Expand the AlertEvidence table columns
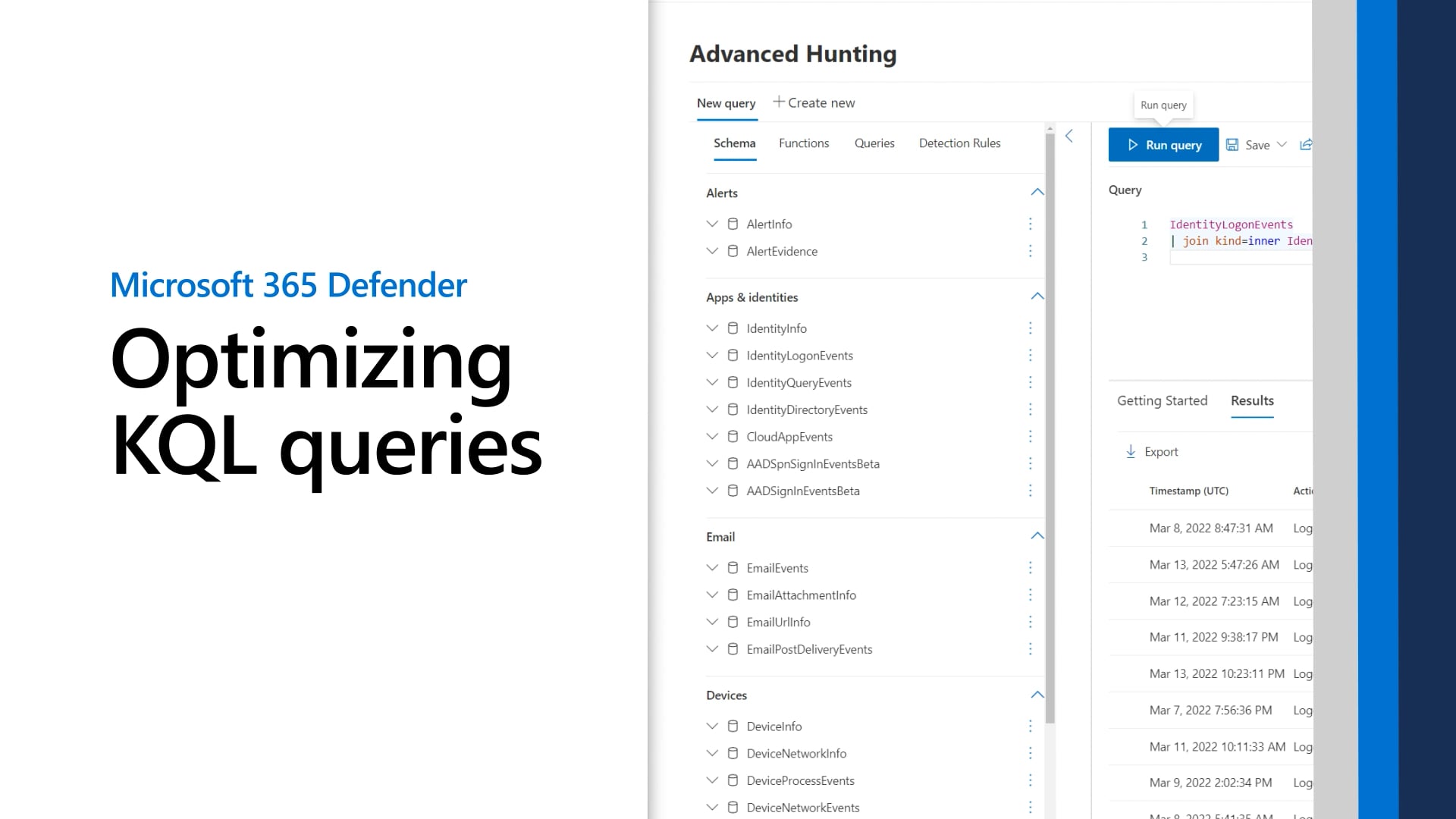 (711, 251)
